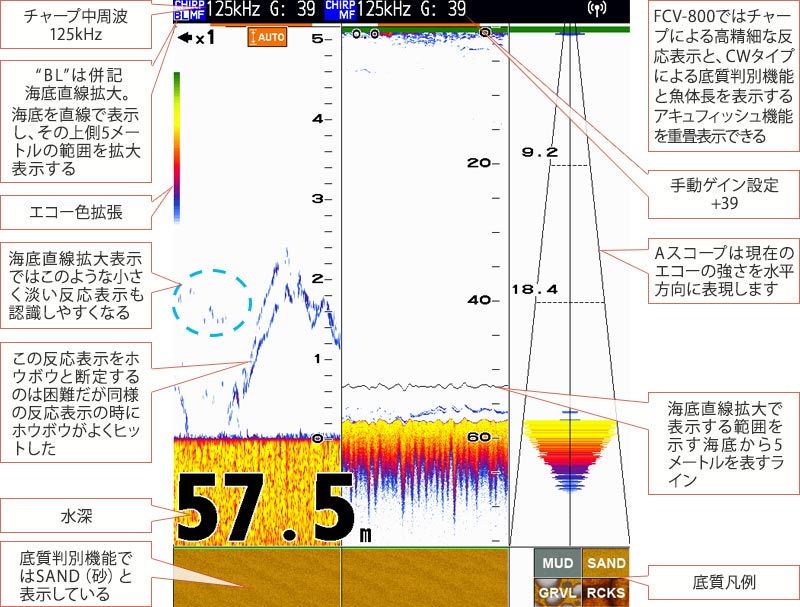Select the RCKS bottom type icon

pyautogui.click(x=606, y=592)
